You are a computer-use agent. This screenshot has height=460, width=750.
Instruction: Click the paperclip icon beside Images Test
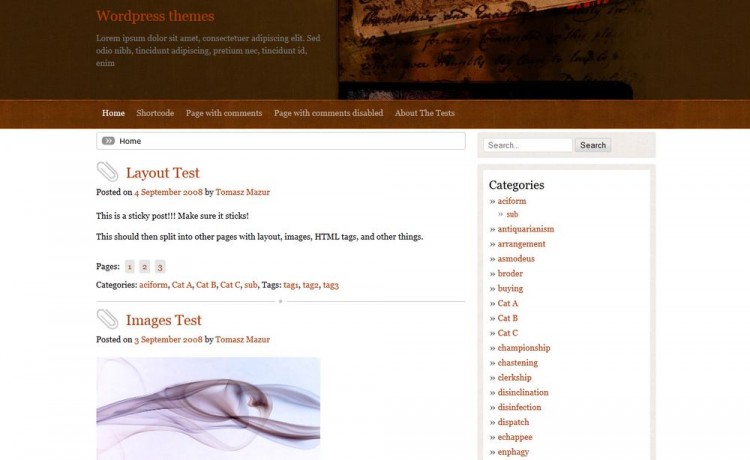[x=107, y=319]
